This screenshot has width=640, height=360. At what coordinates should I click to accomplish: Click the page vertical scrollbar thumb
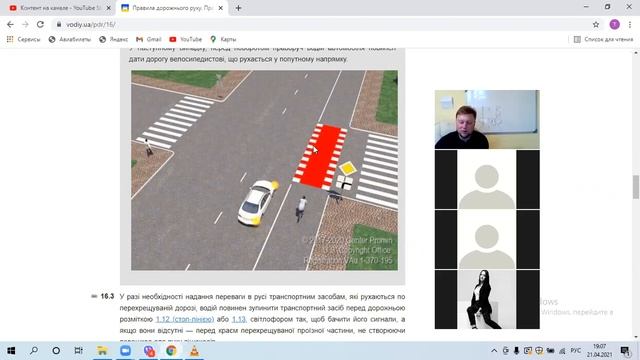(636, 187)
